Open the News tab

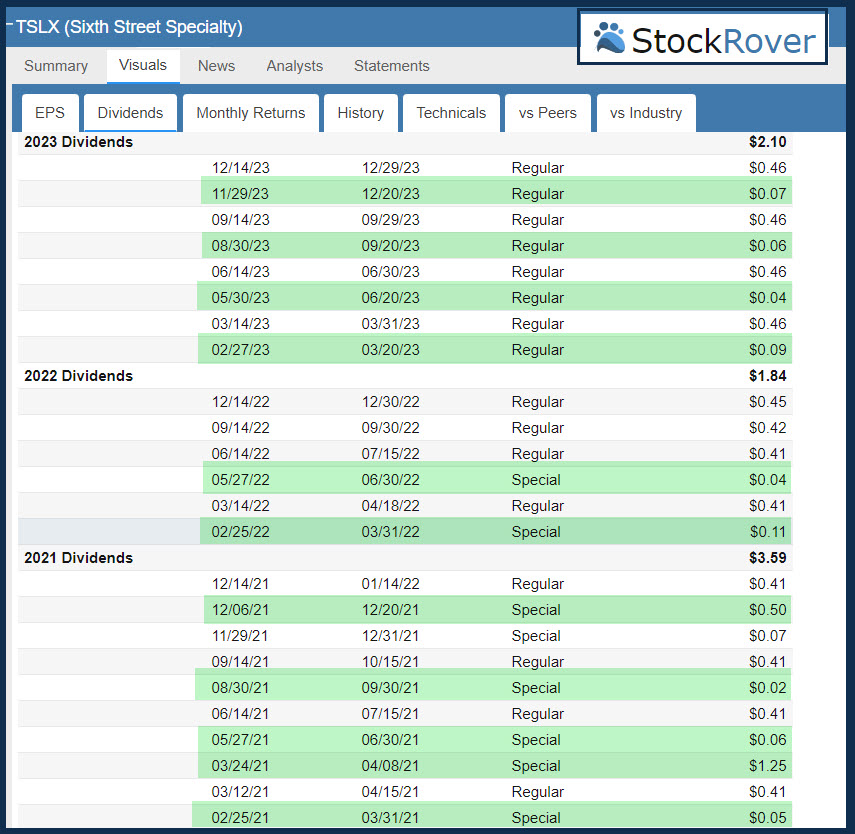click(216, 66)
